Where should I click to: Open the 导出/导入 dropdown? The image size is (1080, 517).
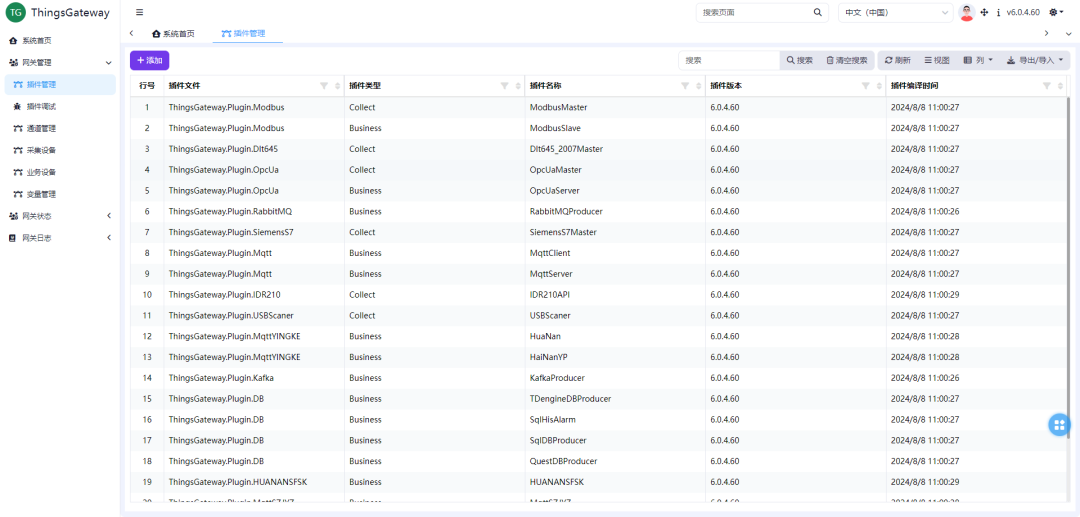1035,60
